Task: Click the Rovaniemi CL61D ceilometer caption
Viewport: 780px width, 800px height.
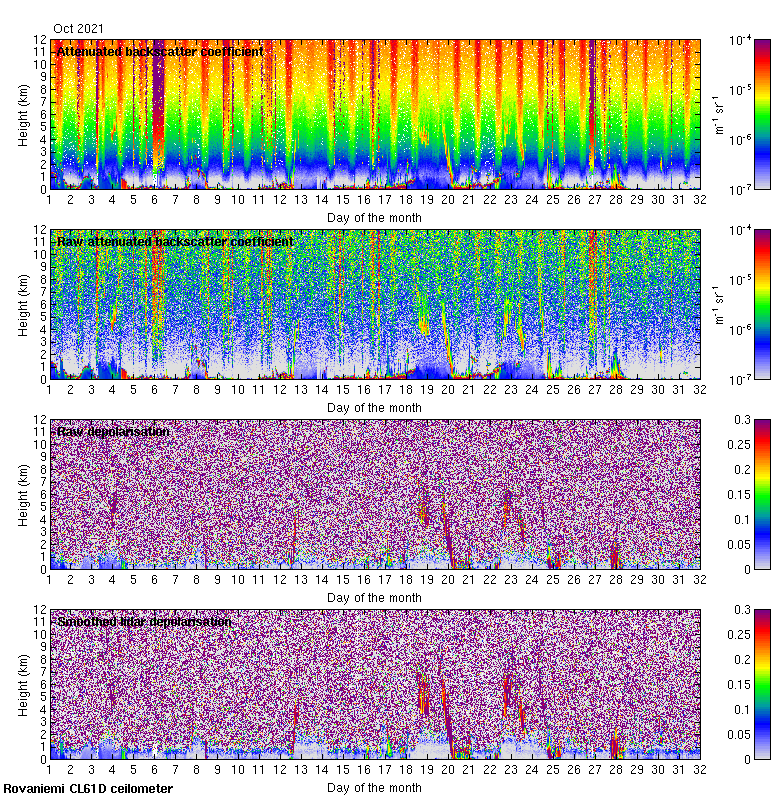Action: [88, 789]
